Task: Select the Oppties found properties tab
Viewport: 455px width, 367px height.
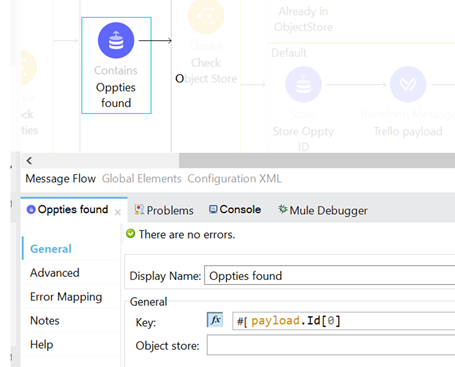Action: point(73,210)
